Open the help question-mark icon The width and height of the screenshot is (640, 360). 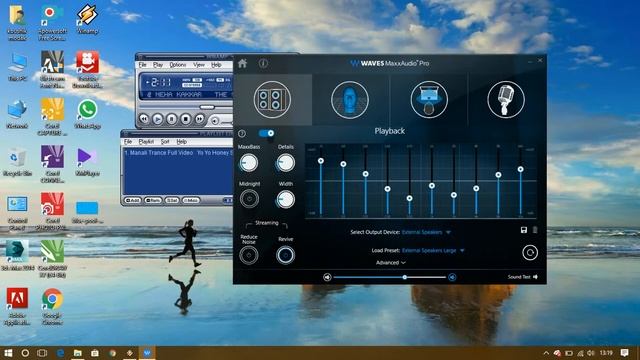point(242,133)
